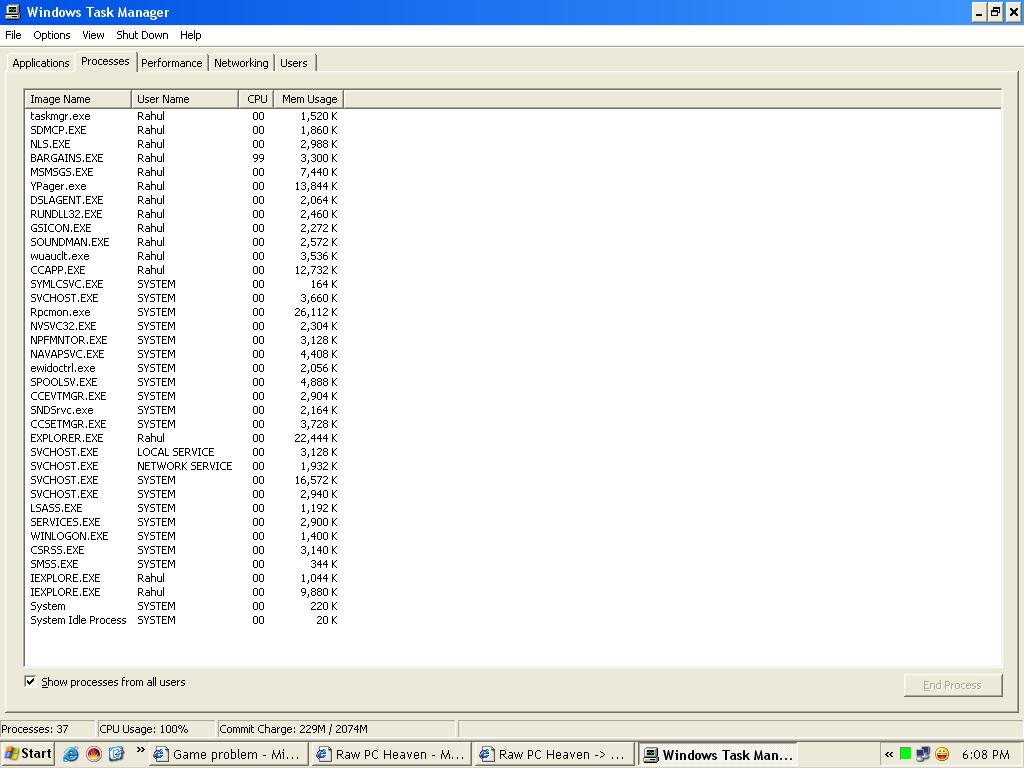Switch to the Networking tab
Viewport: 1024px width, 768px height.
pyautogui.click(x=241, y=63)
